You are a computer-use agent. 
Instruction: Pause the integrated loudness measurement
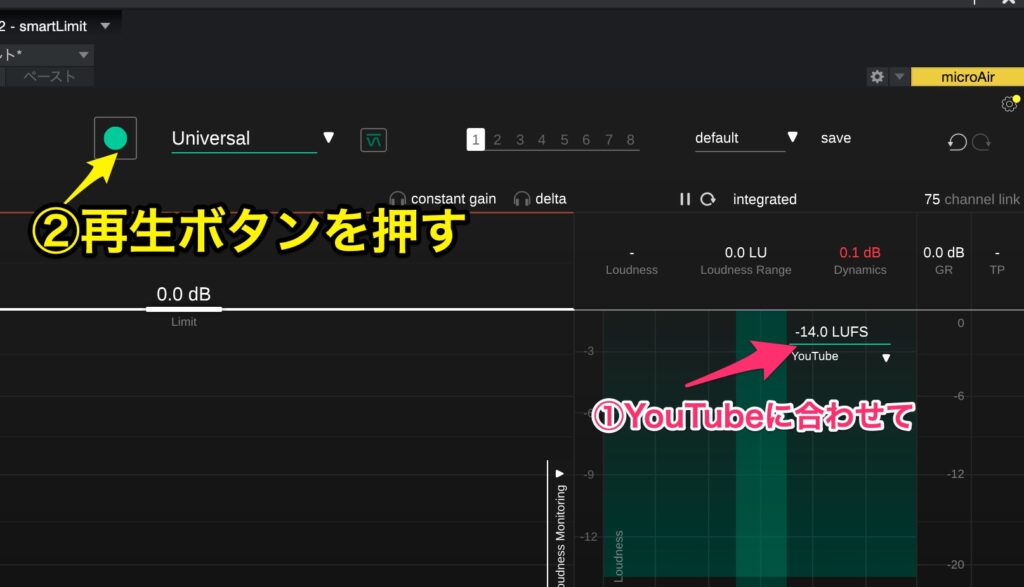686,199
